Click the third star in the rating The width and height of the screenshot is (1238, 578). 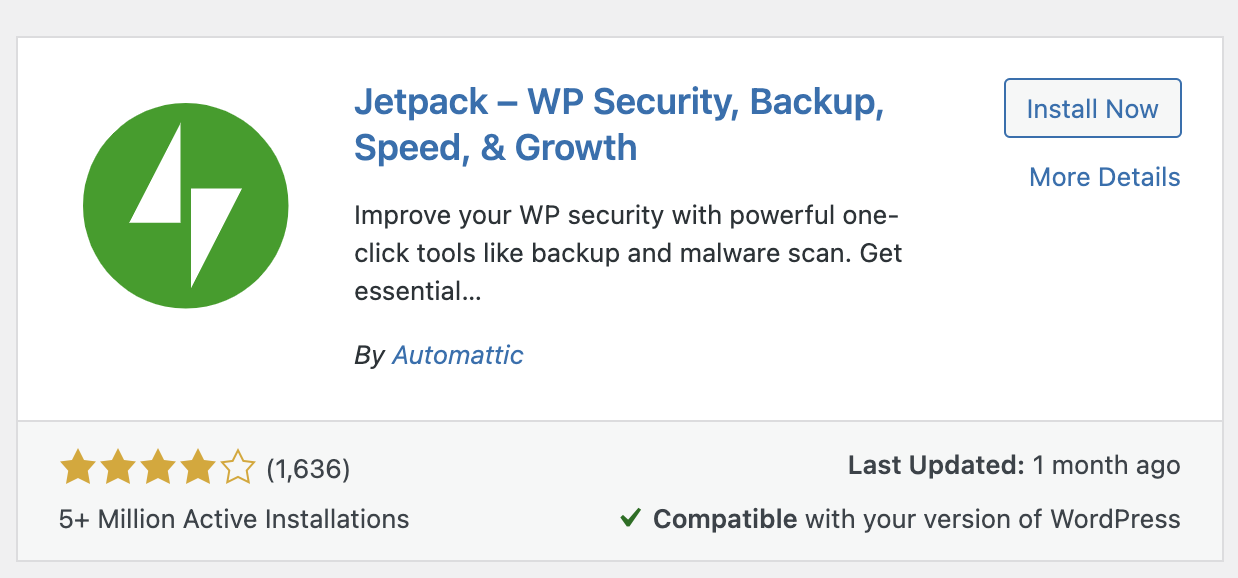tap(156, 466)
